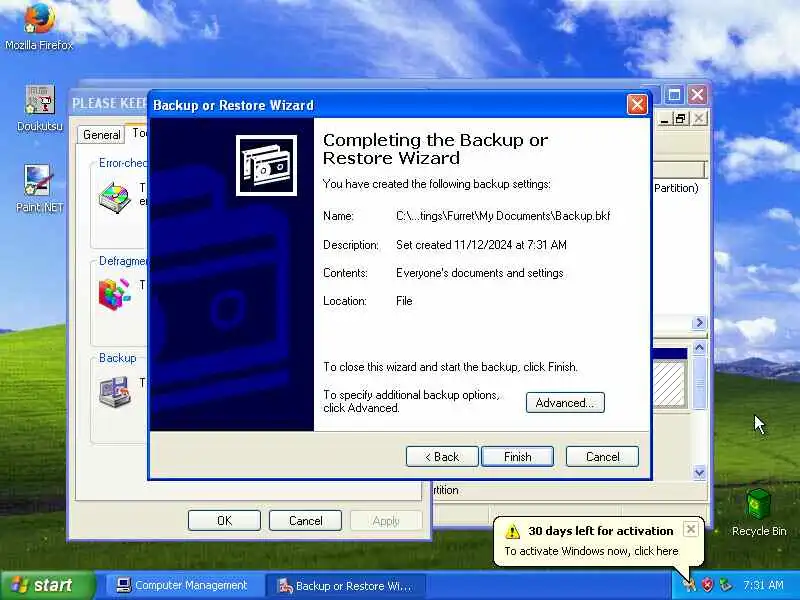
Task: Click Apply in the properties dialog
Action: [x=386, y=520]
